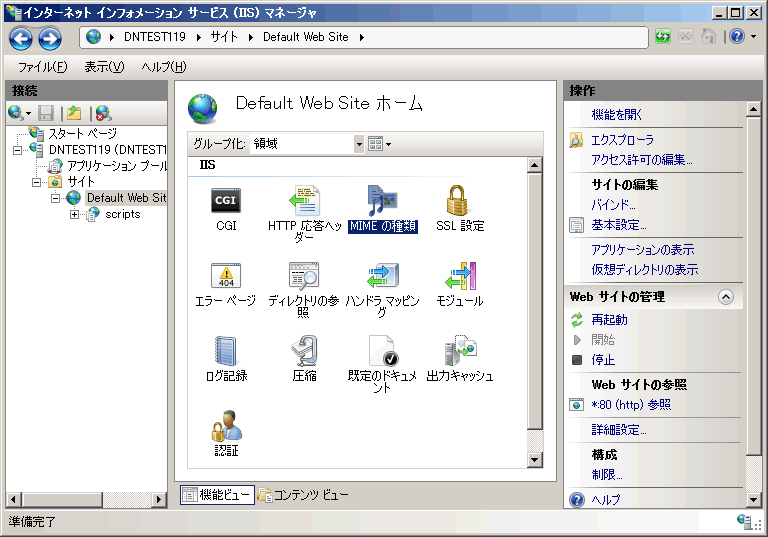
Task: Click the save disk icon in 接続 pane
Action: (46, 113)
